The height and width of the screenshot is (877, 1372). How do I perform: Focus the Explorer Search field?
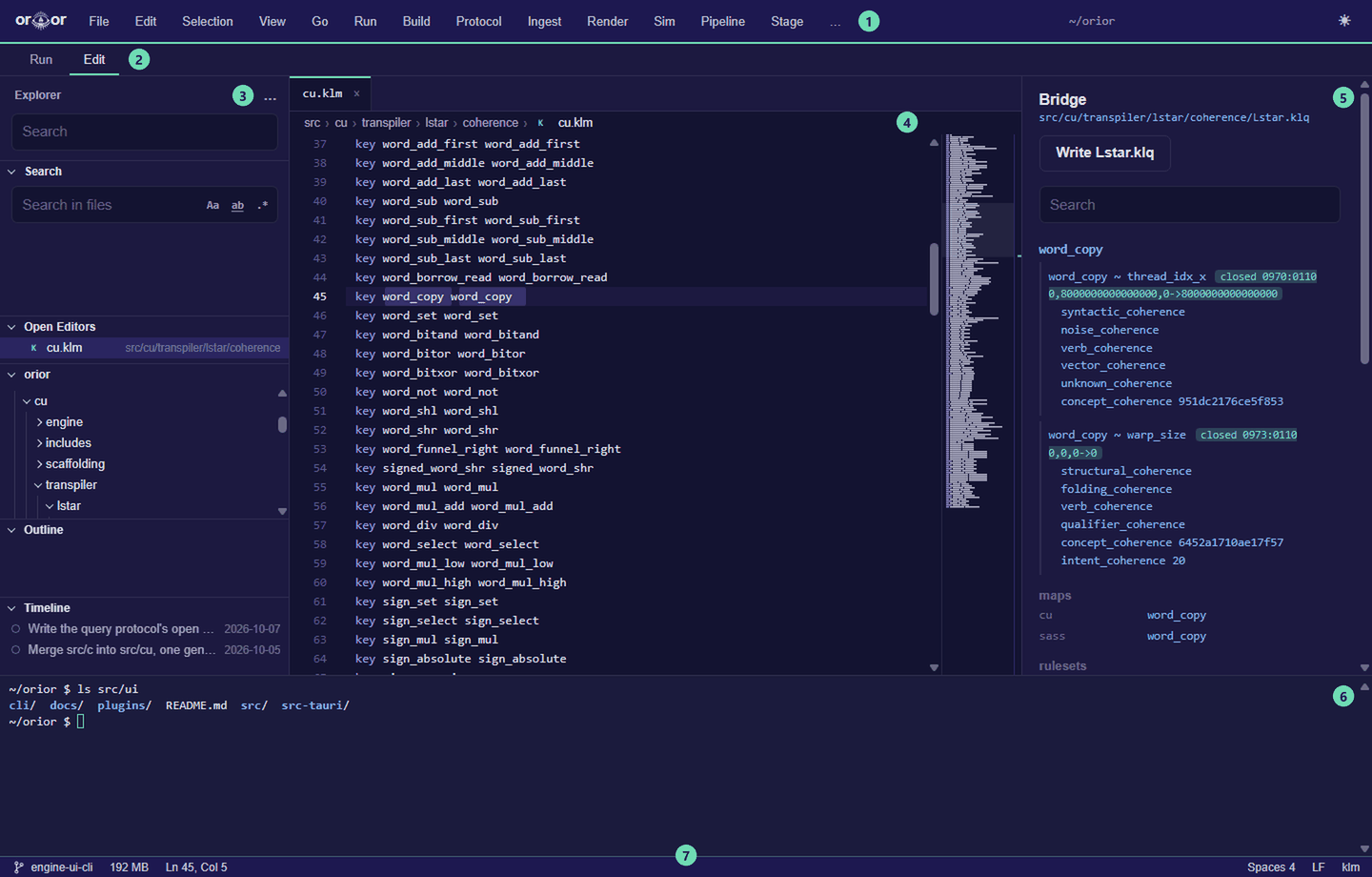tap(145, 132)
